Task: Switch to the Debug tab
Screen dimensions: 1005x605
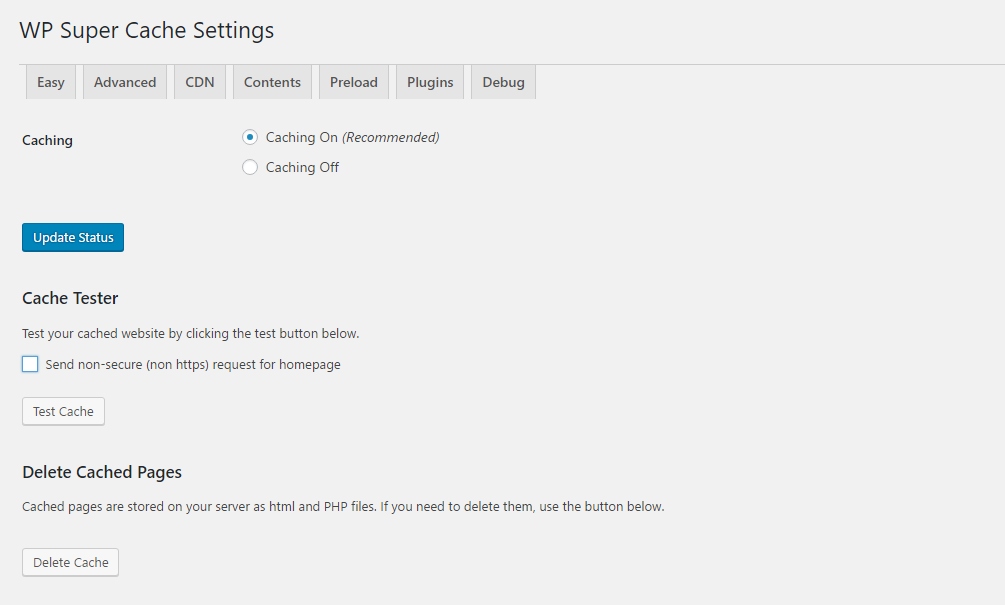Action: (x=503, y=82)
